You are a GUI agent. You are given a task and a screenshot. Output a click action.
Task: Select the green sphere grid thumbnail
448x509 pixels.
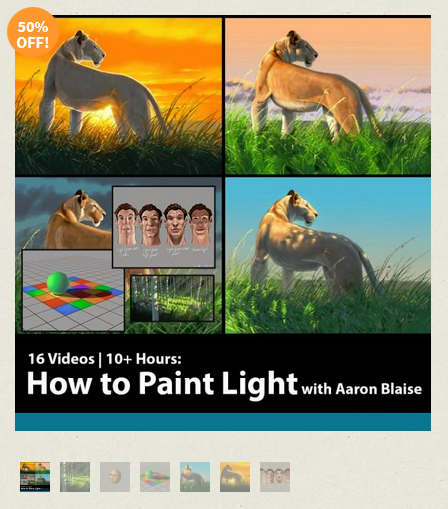pyautogui.click(x=155, y=477)
